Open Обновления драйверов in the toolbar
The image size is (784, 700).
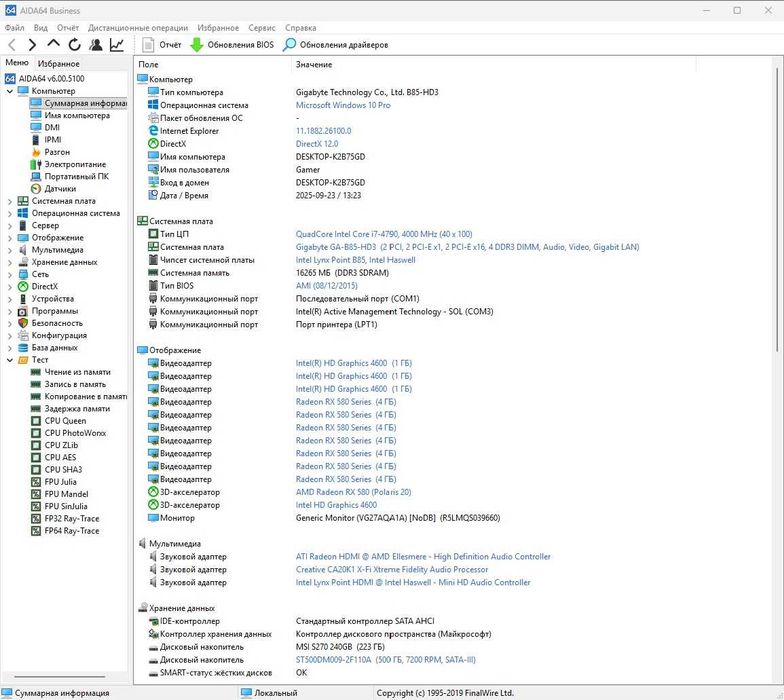pyautogui.click(x=336, y=45)
